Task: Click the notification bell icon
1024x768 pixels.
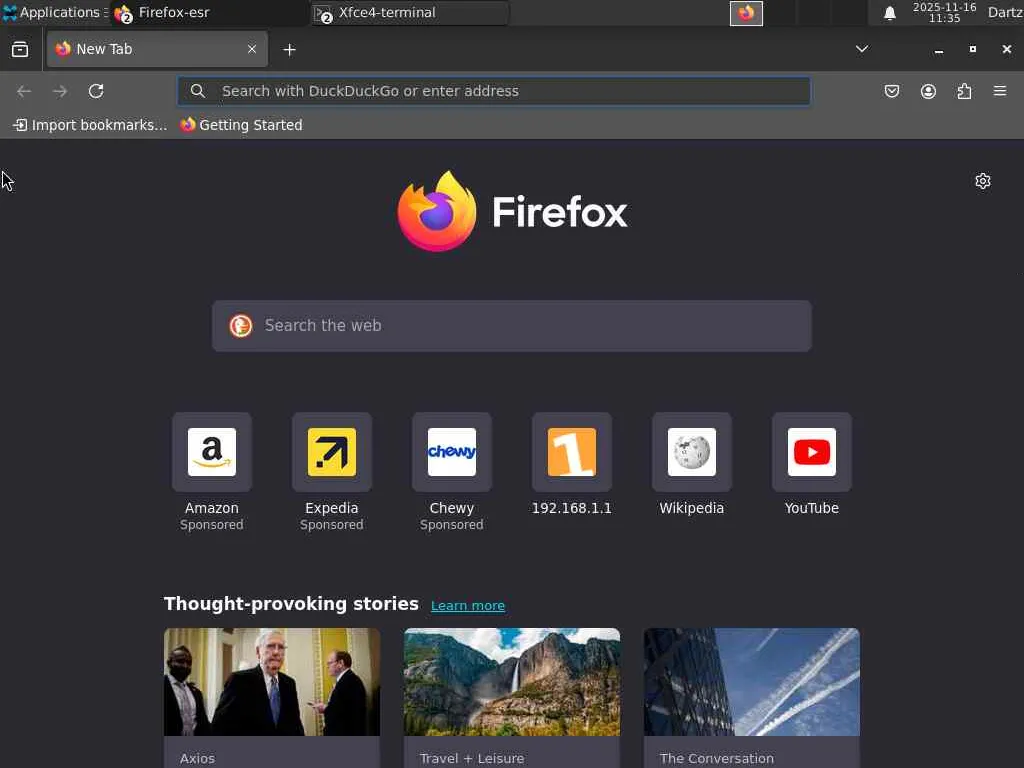Action: [x=889, y=13]
